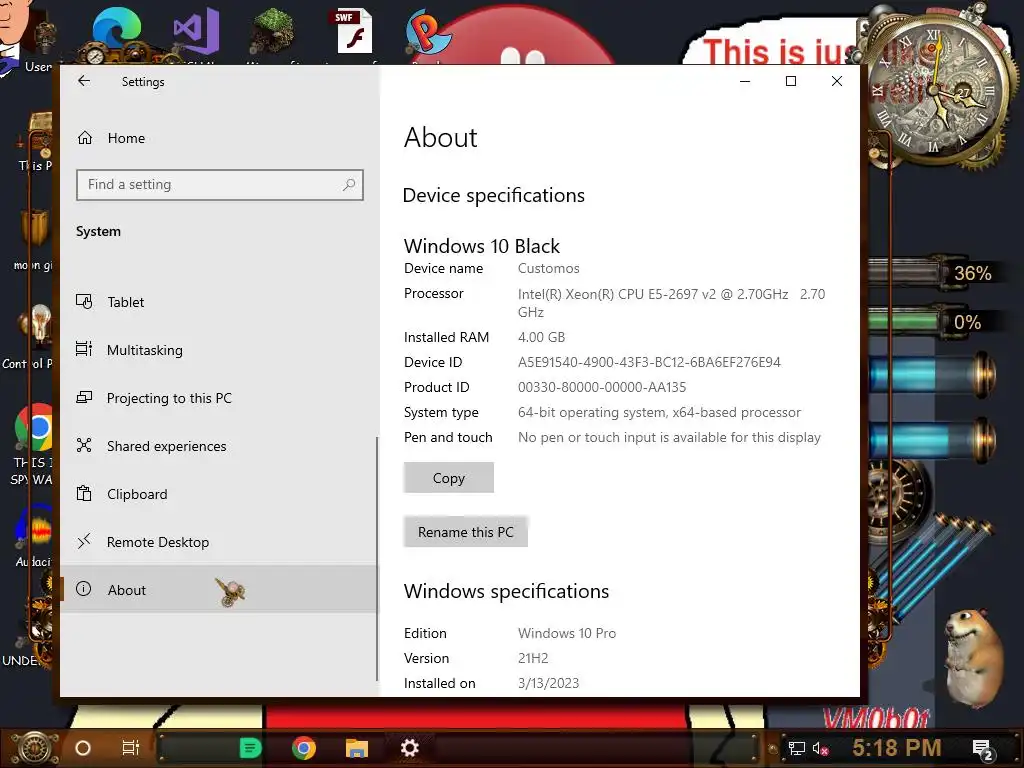Click the network tray icon

pyautogui.click(x=797, y=748)
